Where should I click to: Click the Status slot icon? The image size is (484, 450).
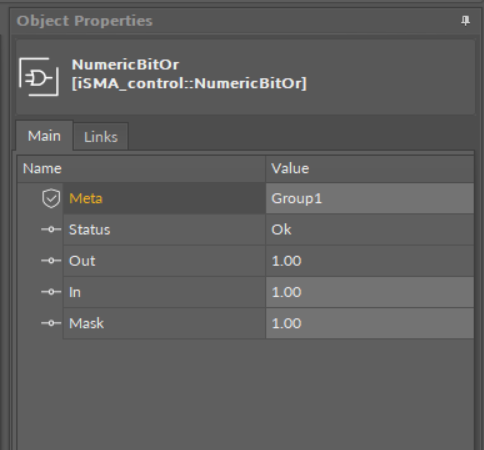[x=51, y=229]
